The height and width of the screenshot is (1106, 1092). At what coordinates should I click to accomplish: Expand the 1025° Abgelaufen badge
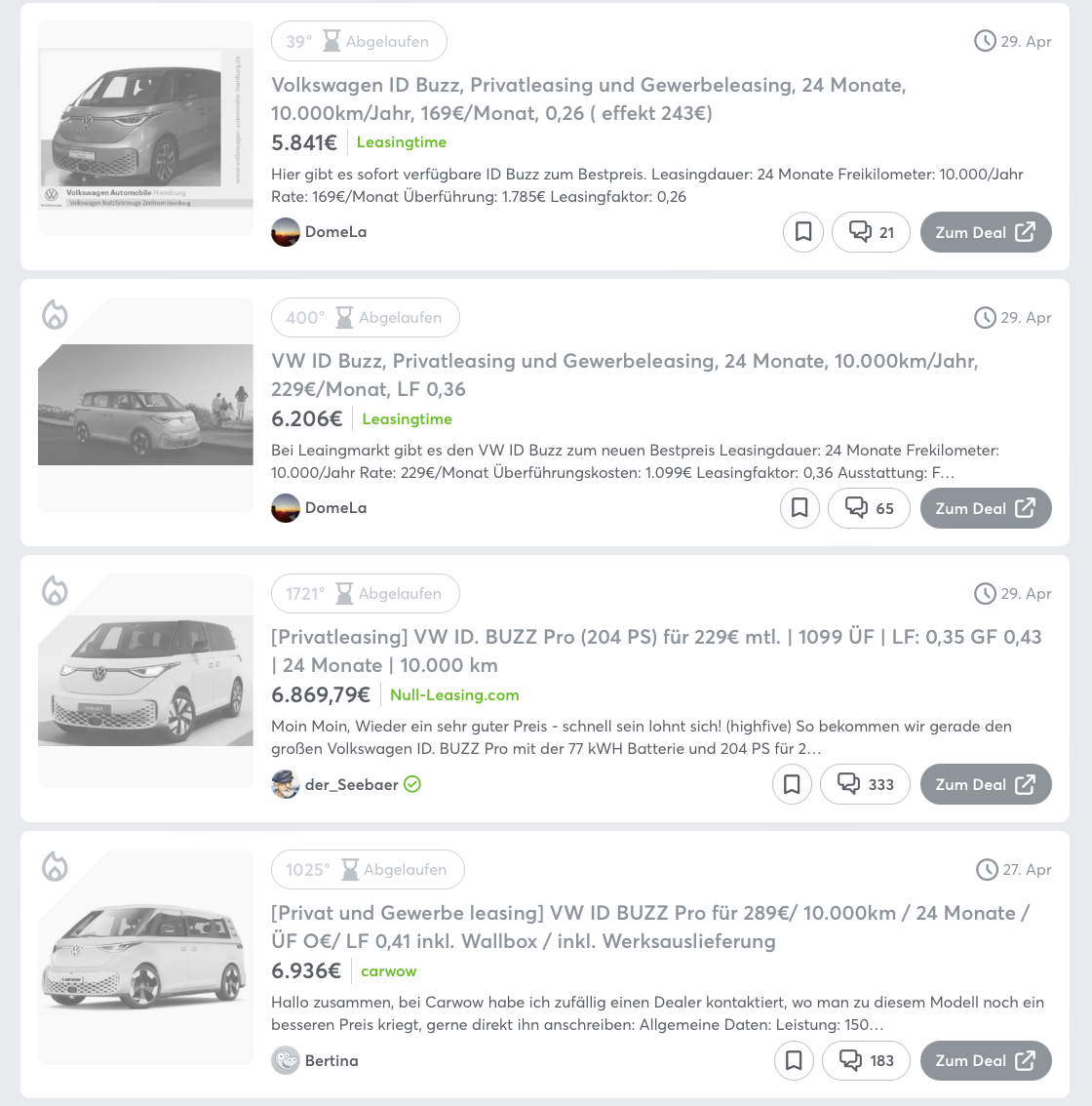(x=368, y=869)
